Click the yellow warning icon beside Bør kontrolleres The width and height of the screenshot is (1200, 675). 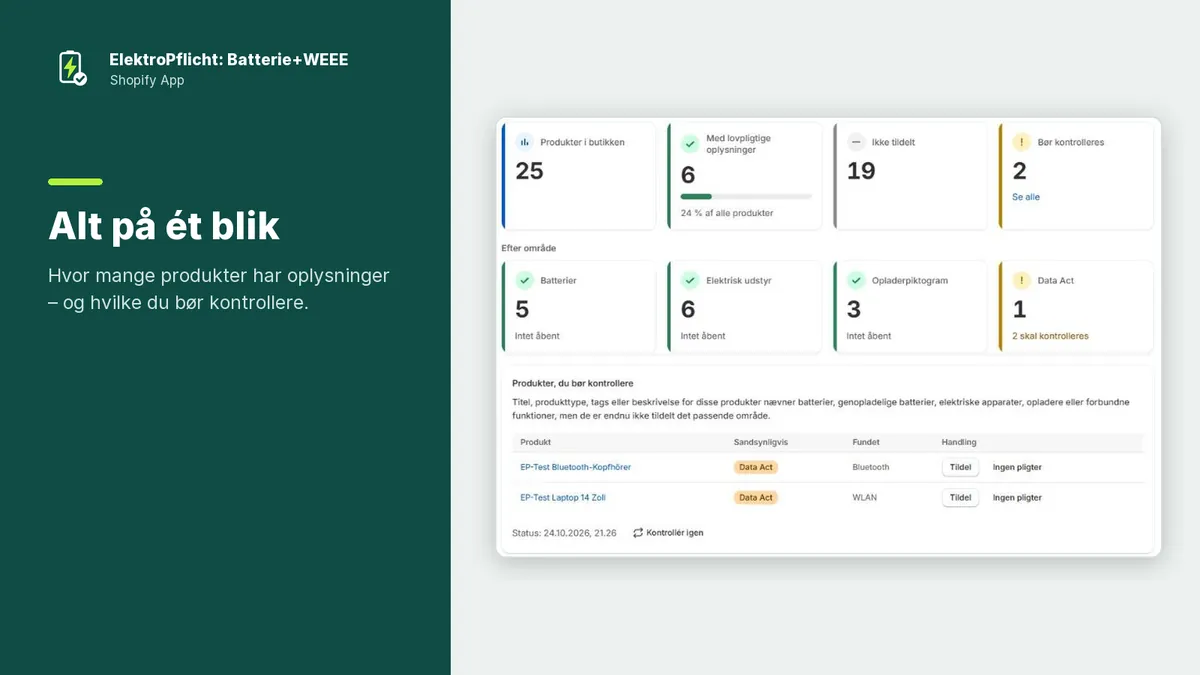click(x=1022, y=142)
